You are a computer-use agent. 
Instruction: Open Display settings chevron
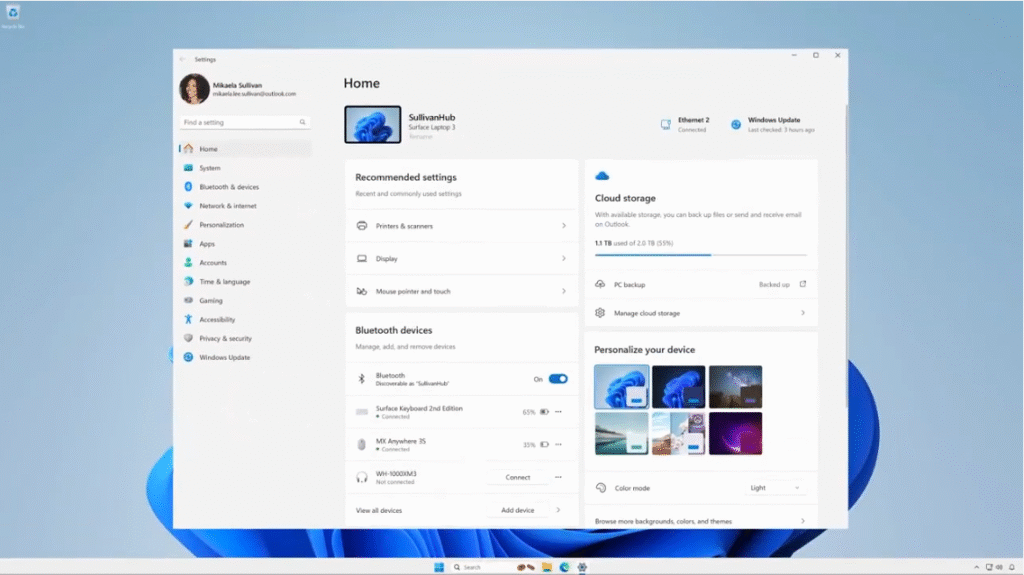(x=564, y=258)
